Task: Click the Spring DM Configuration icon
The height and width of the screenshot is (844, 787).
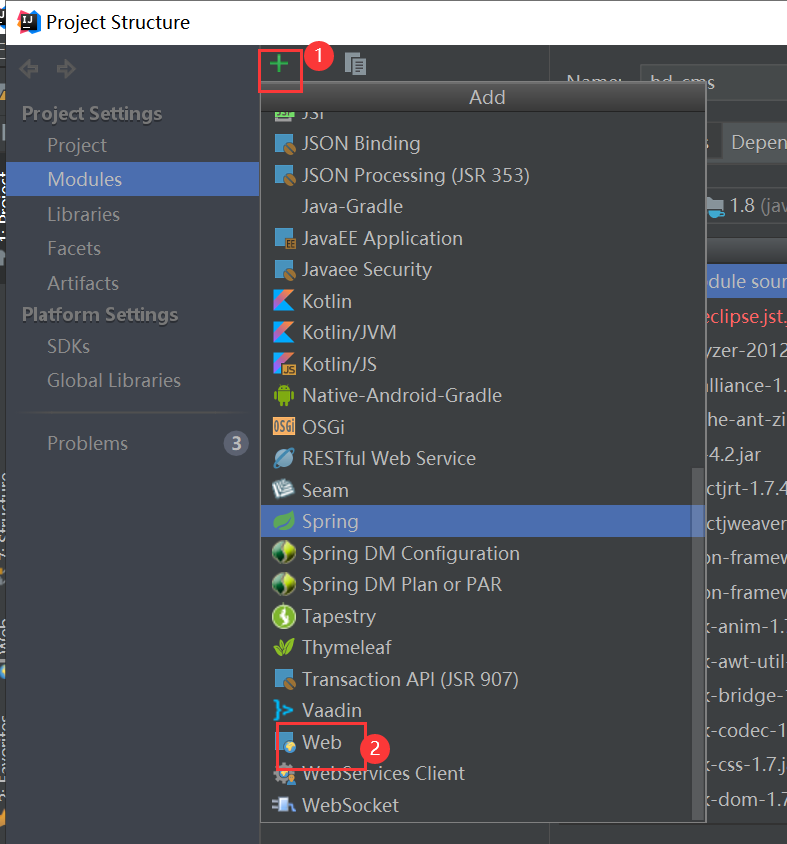Action: [284, 553]
